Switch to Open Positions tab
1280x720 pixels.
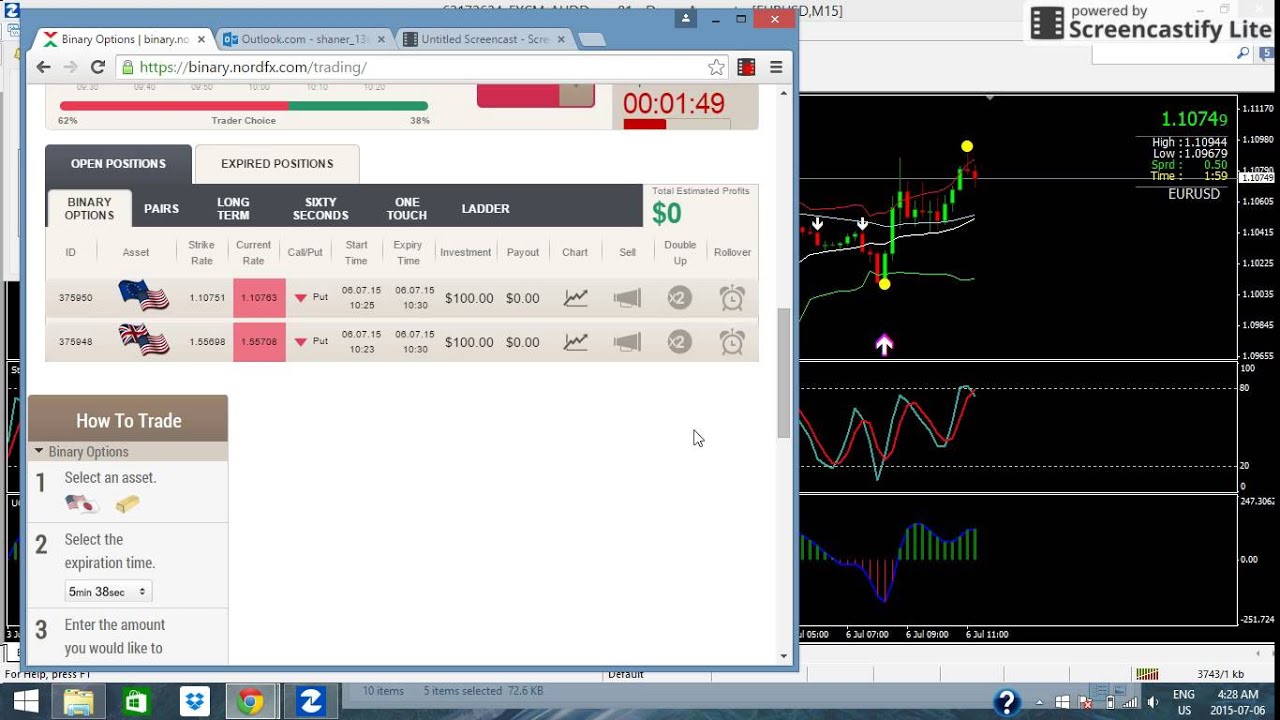click(x=118, y=164)
